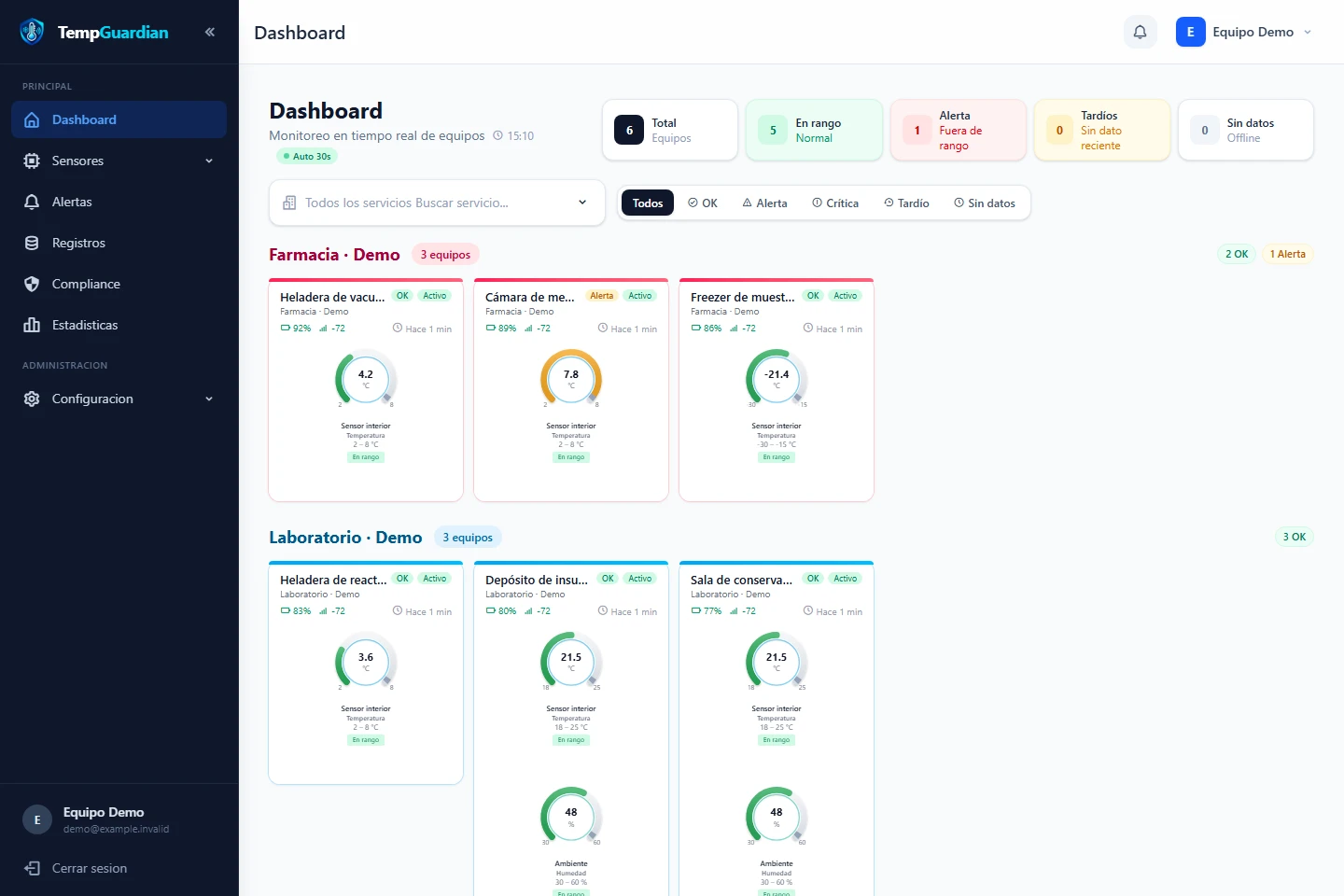Open the Equipo Demo account dropdown
The height and width of the screenshot is (896, 1344).
pos(1245,32)
